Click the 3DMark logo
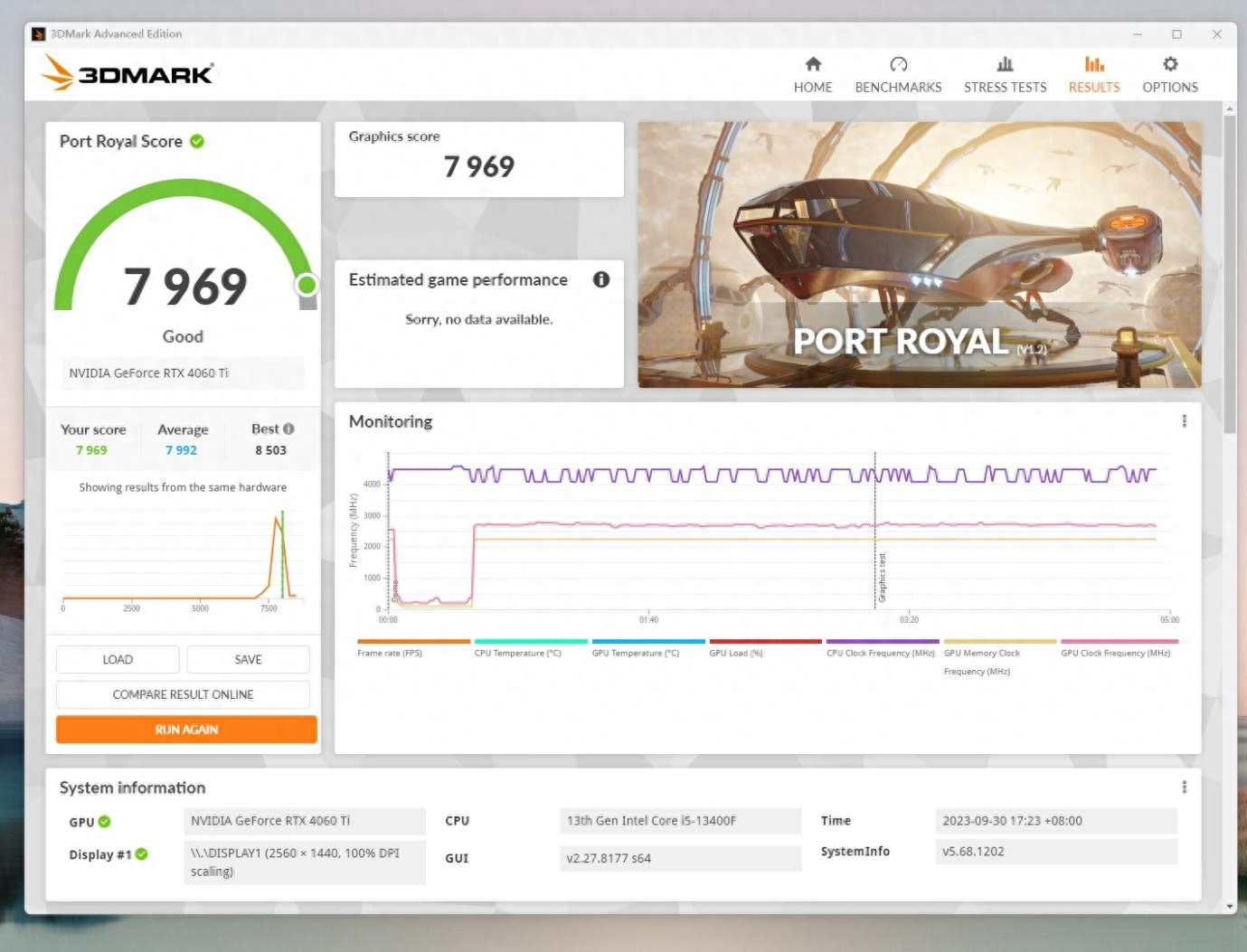Image resolution: width=1247 pixels, height=952 pixels. click(x=128, y=72)
